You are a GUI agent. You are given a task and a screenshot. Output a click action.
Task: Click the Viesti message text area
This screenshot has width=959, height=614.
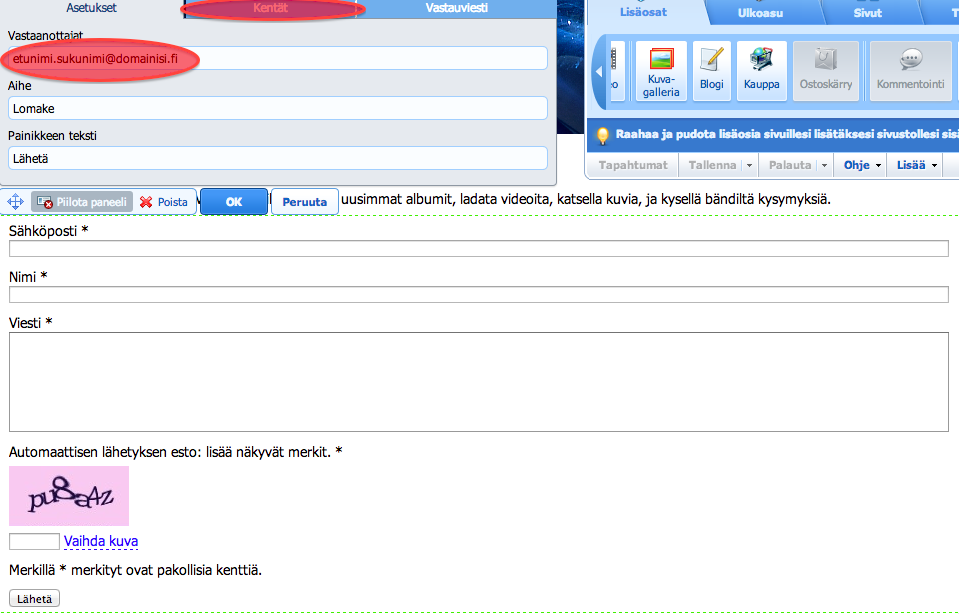[x=478, y=382]
